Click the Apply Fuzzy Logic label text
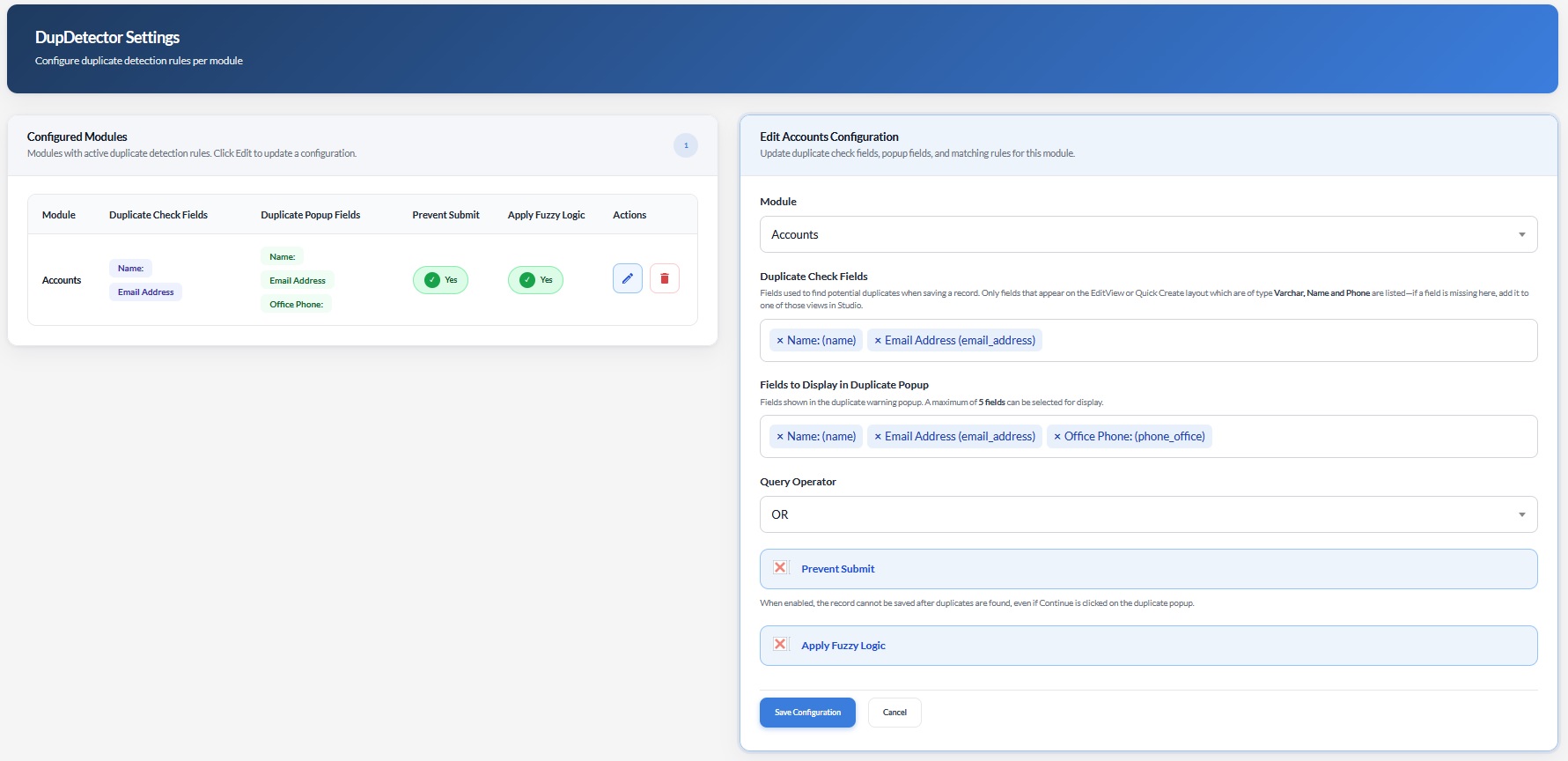Image resolution: width=1568 pixels, height=761 pixels. pos(843,646)
